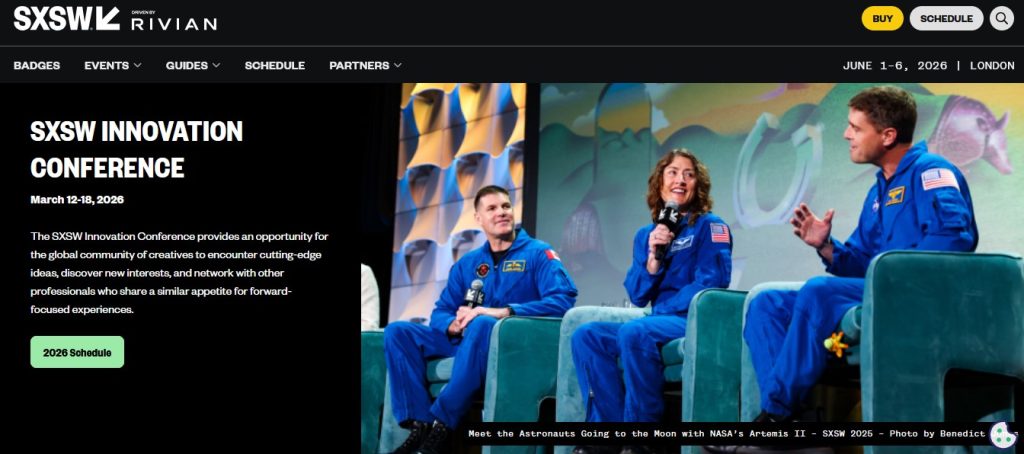The height and width of the screenshot is (454, 1024).
Task: Click the GUIDES menu label
Action: 186,66
